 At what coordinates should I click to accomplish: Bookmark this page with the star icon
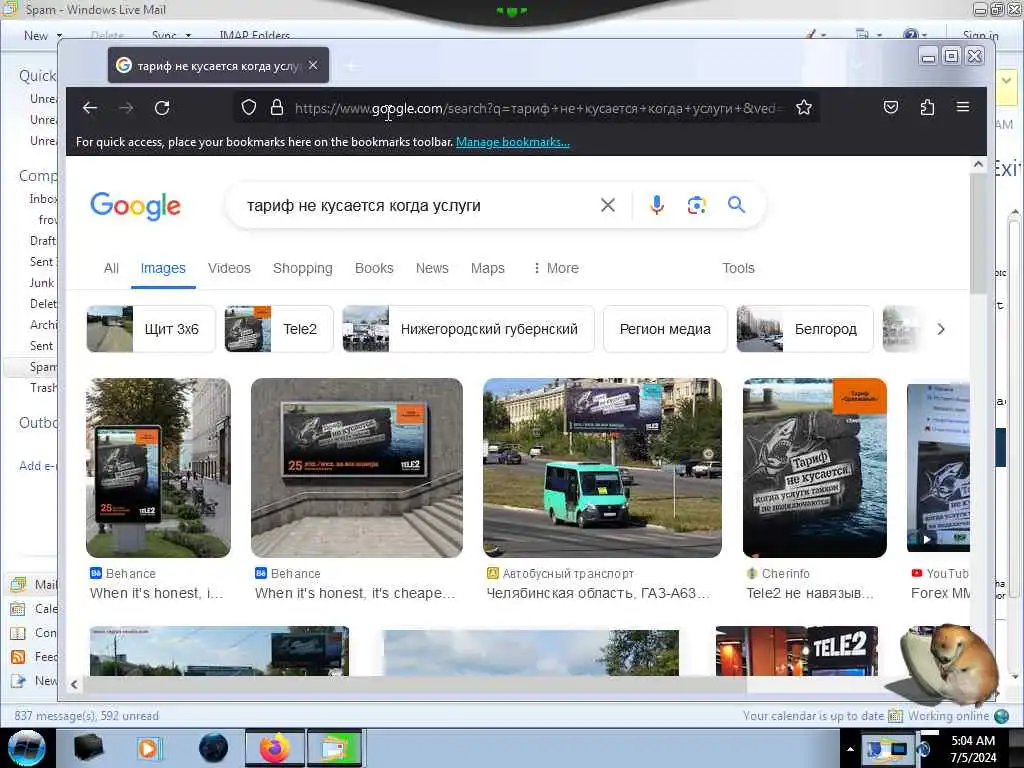click(804, 107)
